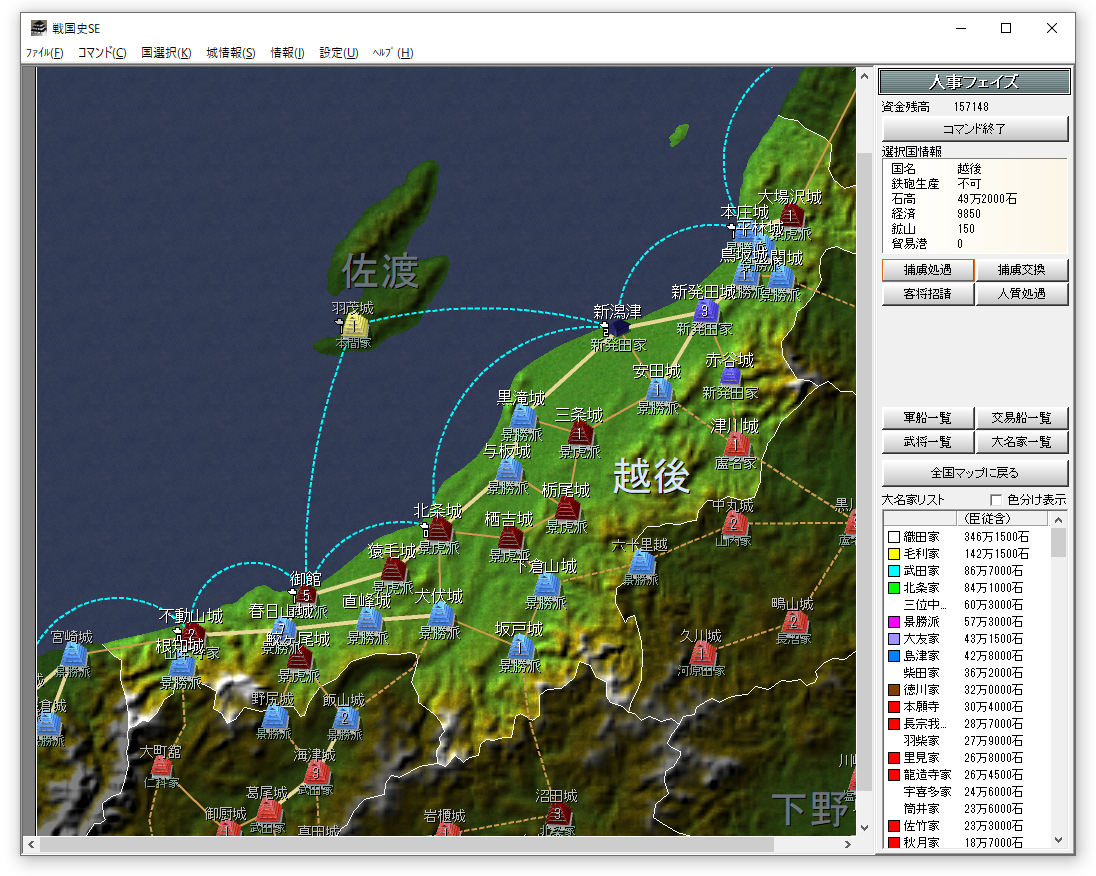Select 武田家 in the daimyo list
Screen dimensions: 1096x876
(921, 571)
